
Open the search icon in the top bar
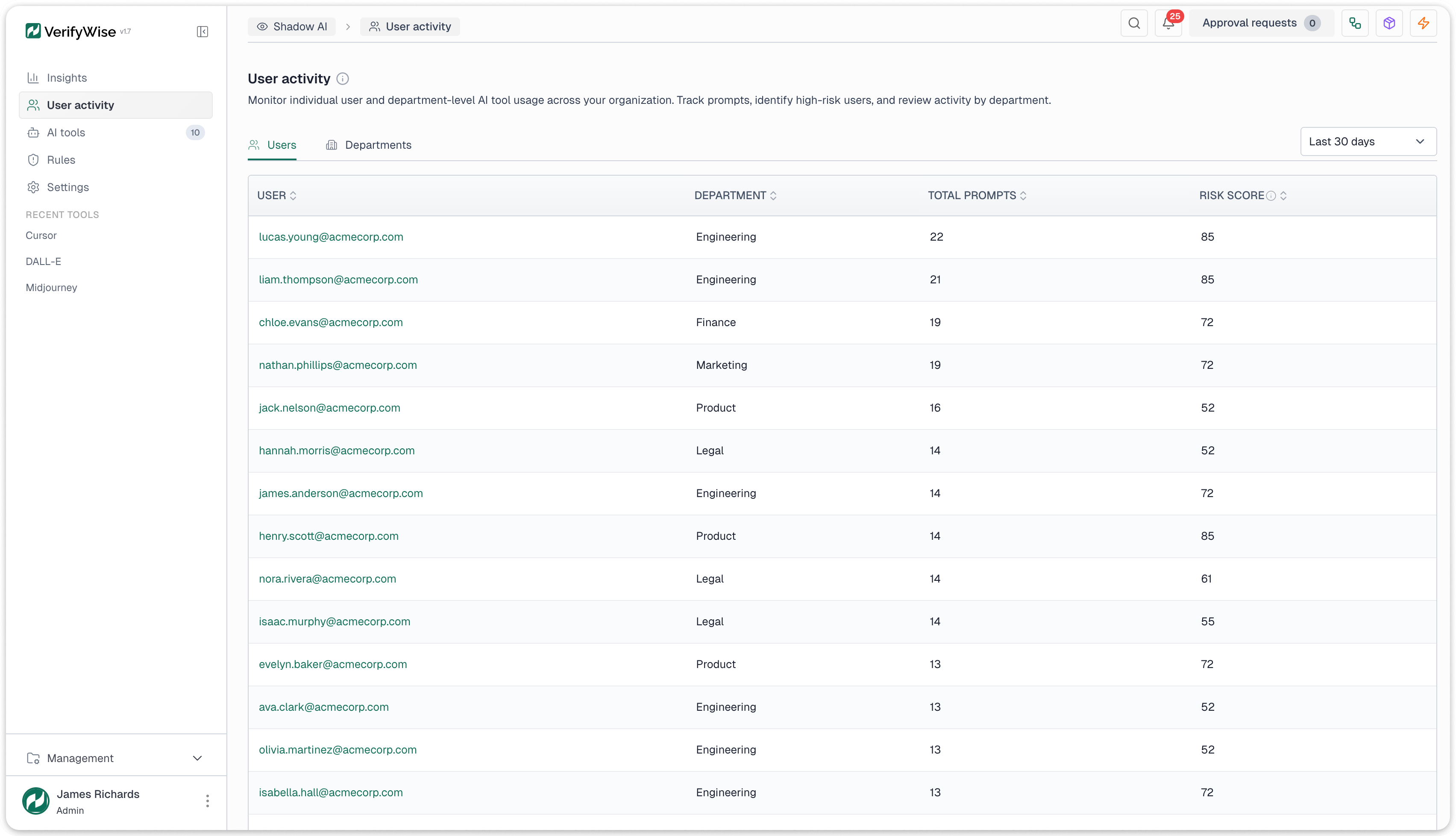pyautogui.click(x=1134, y=23)
